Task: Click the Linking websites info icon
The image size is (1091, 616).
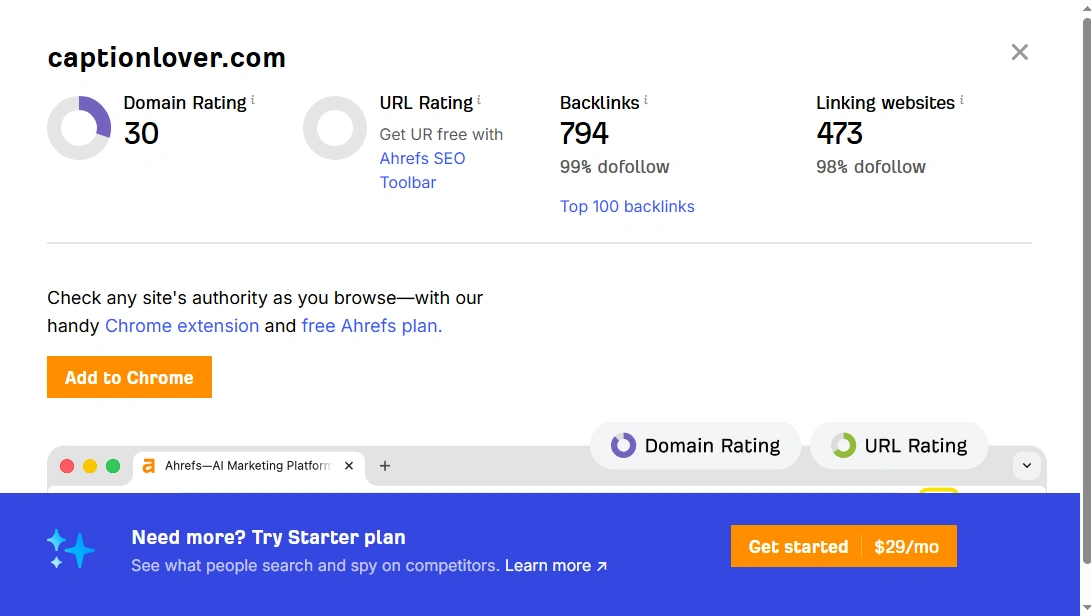Action: [x=962, y=97]
